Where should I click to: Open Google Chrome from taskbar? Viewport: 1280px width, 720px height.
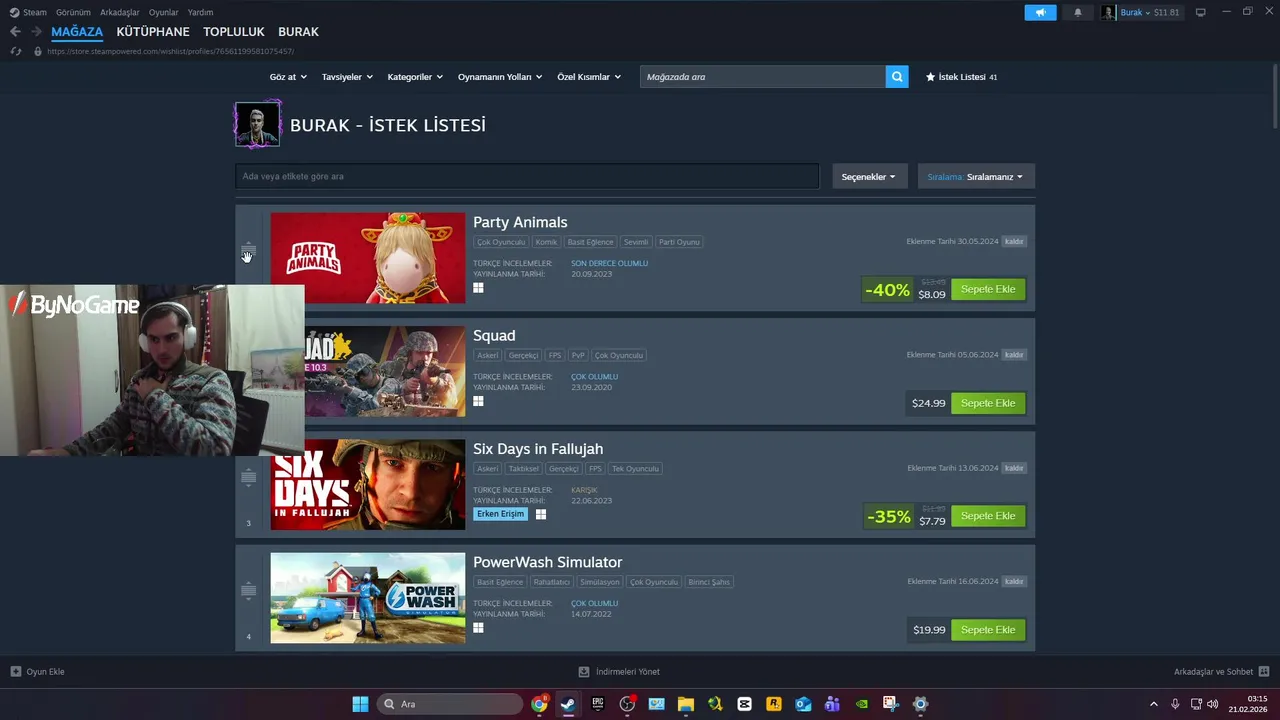[x=540, y=704]
